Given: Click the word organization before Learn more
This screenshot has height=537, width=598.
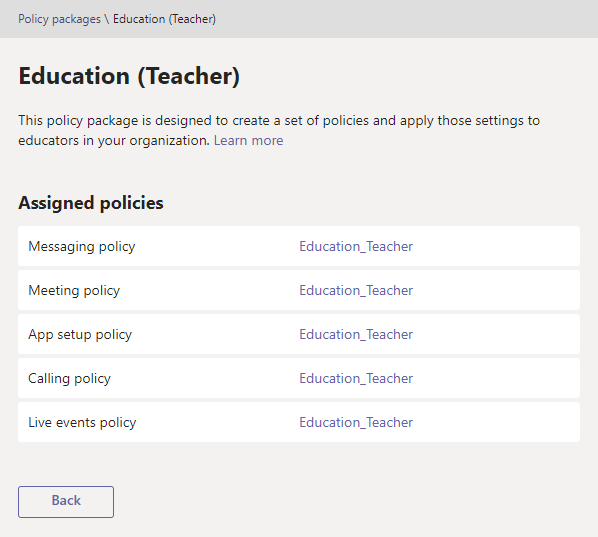Looking at the screenshot, I should (170, 141).
